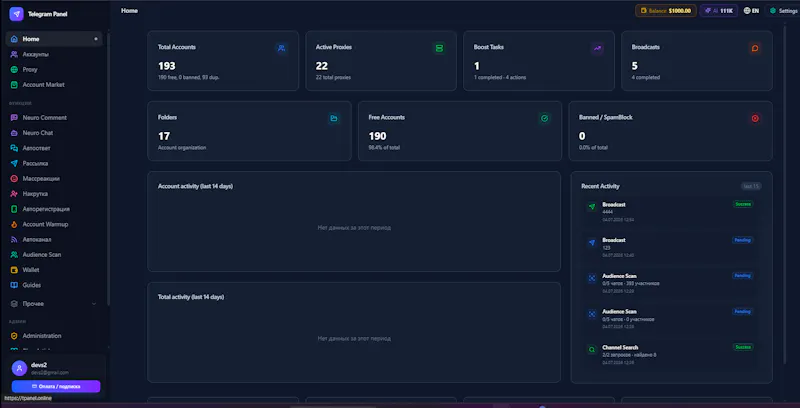Click the devs2 user avatar
This screenshot has width=800, height=408.
[x=19, y=368]
